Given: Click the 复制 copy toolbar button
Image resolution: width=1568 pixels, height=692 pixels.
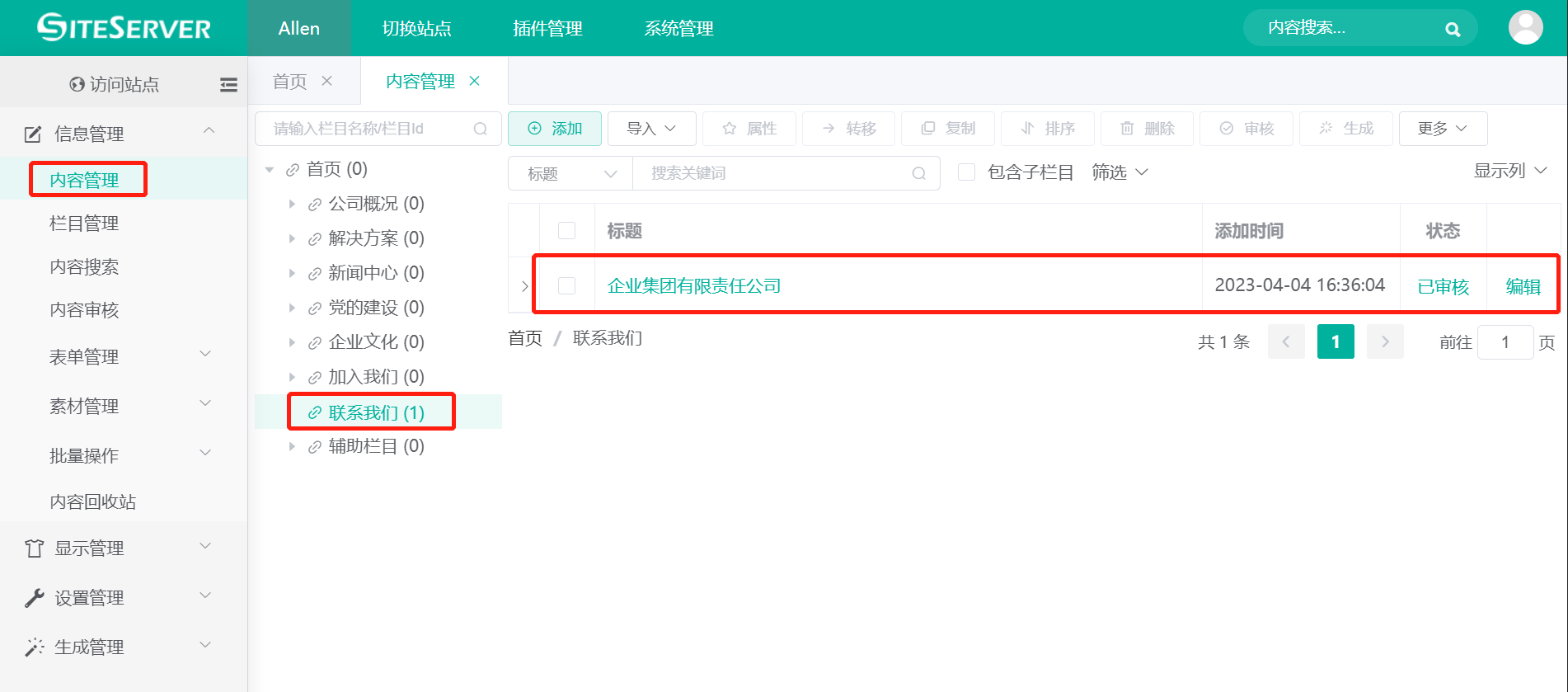Looking at the screenshot, I should pos(948,129).
